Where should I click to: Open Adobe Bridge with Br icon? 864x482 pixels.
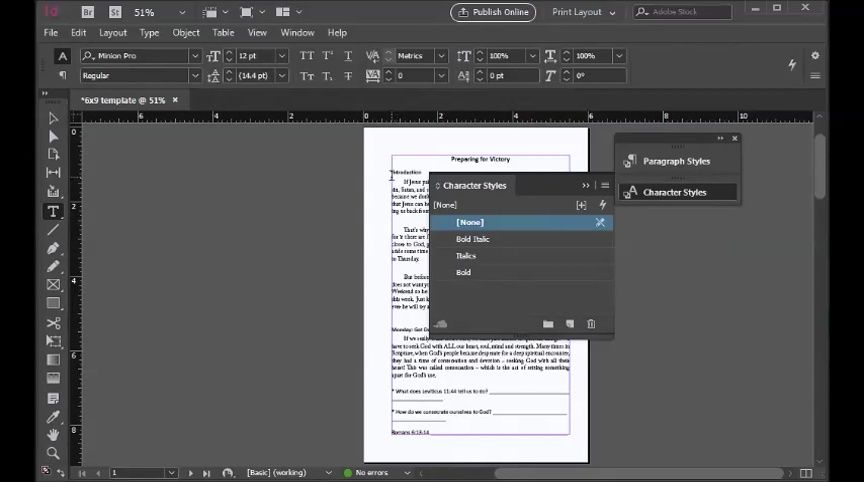(x=88, y=12)
